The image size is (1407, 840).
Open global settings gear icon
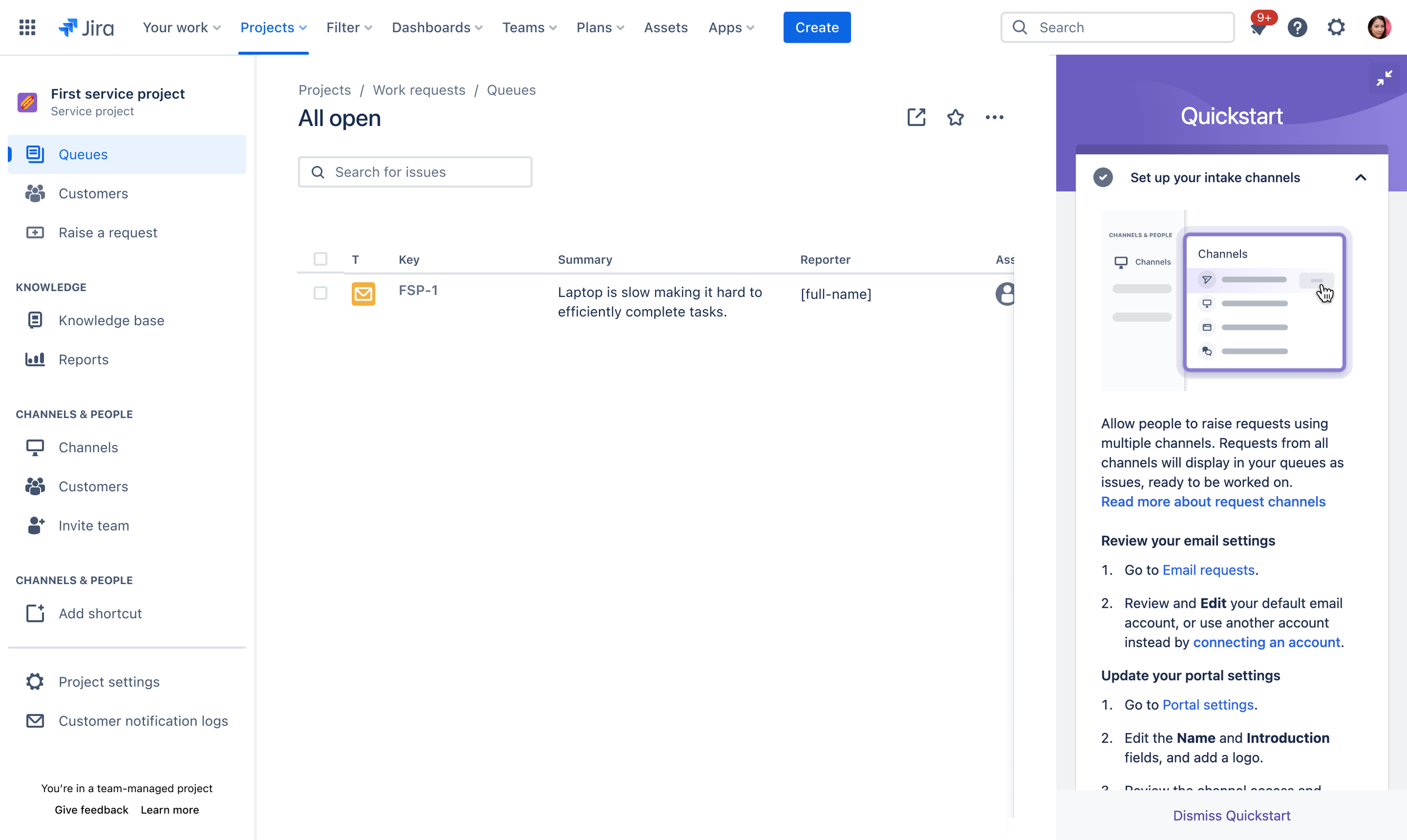(1336, 27)
